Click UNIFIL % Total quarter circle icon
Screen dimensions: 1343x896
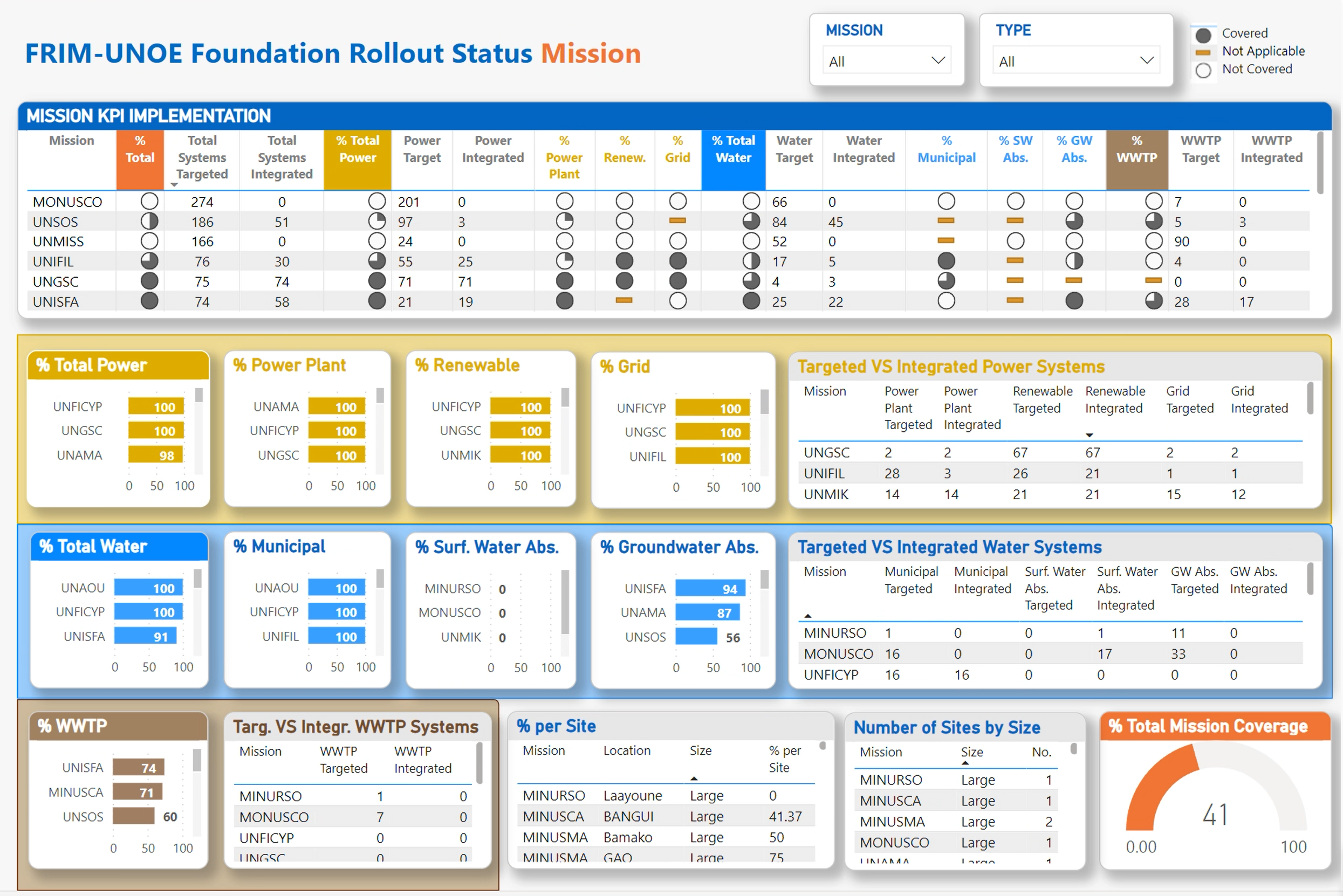(149, 261)
